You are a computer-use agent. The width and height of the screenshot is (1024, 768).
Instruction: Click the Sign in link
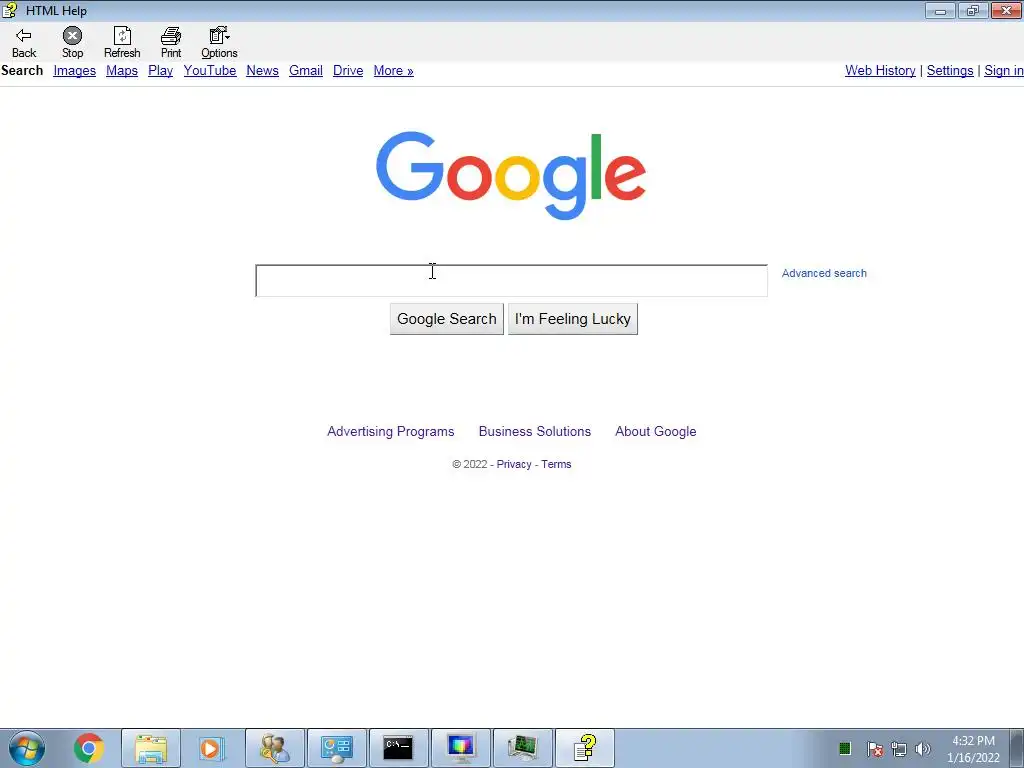(x=1004, y=71)
